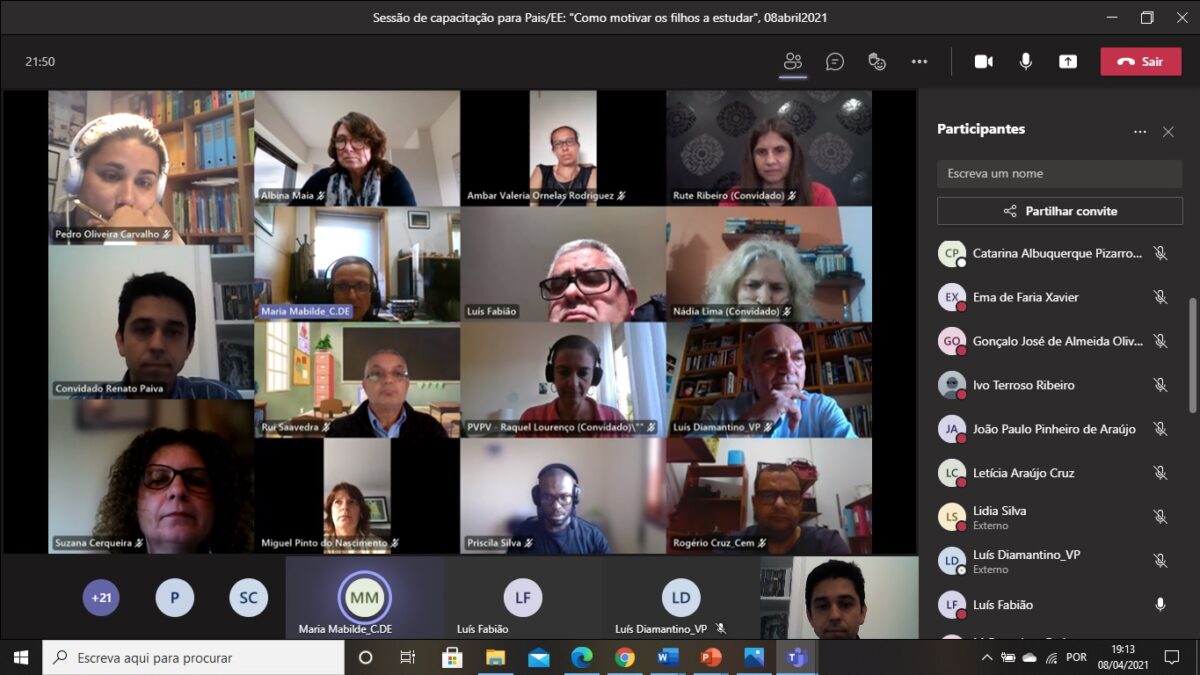Select the P avatar in bottom strip
Viewport: 1200px width, 675px height.
point(175,598)
